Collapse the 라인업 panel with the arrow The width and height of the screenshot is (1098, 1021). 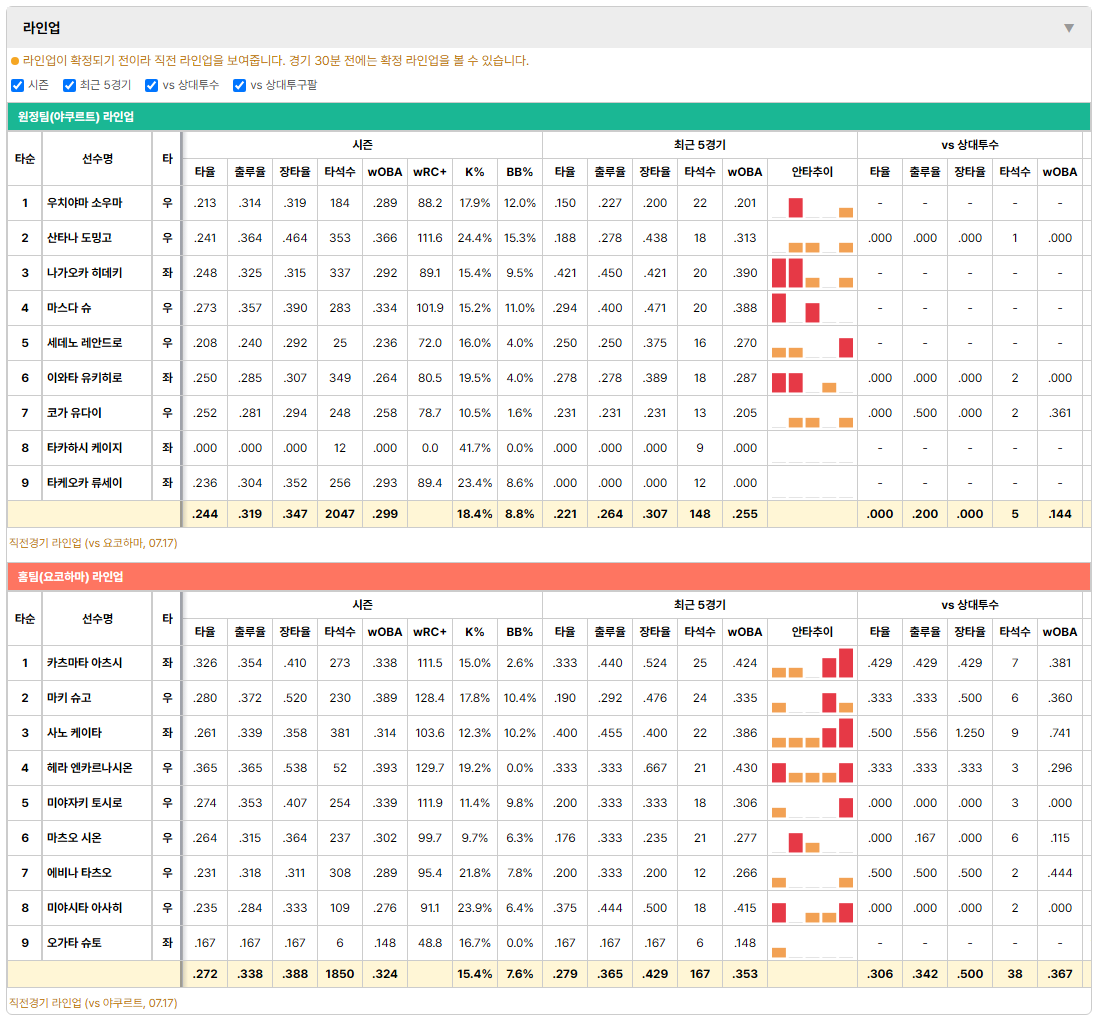pyautogui.click(x=1069, y=28)
